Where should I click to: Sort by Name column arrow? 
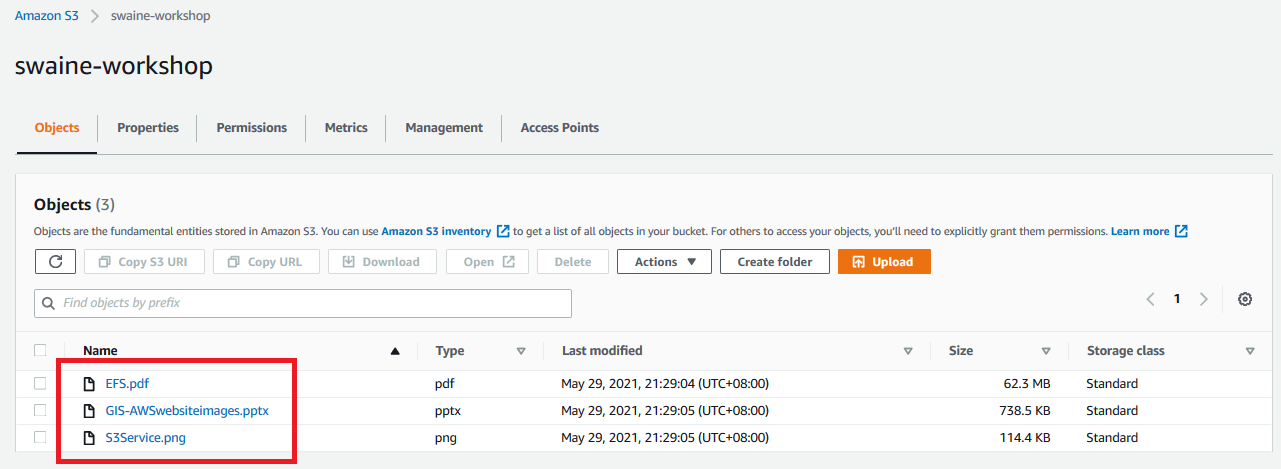pos(395,351)
